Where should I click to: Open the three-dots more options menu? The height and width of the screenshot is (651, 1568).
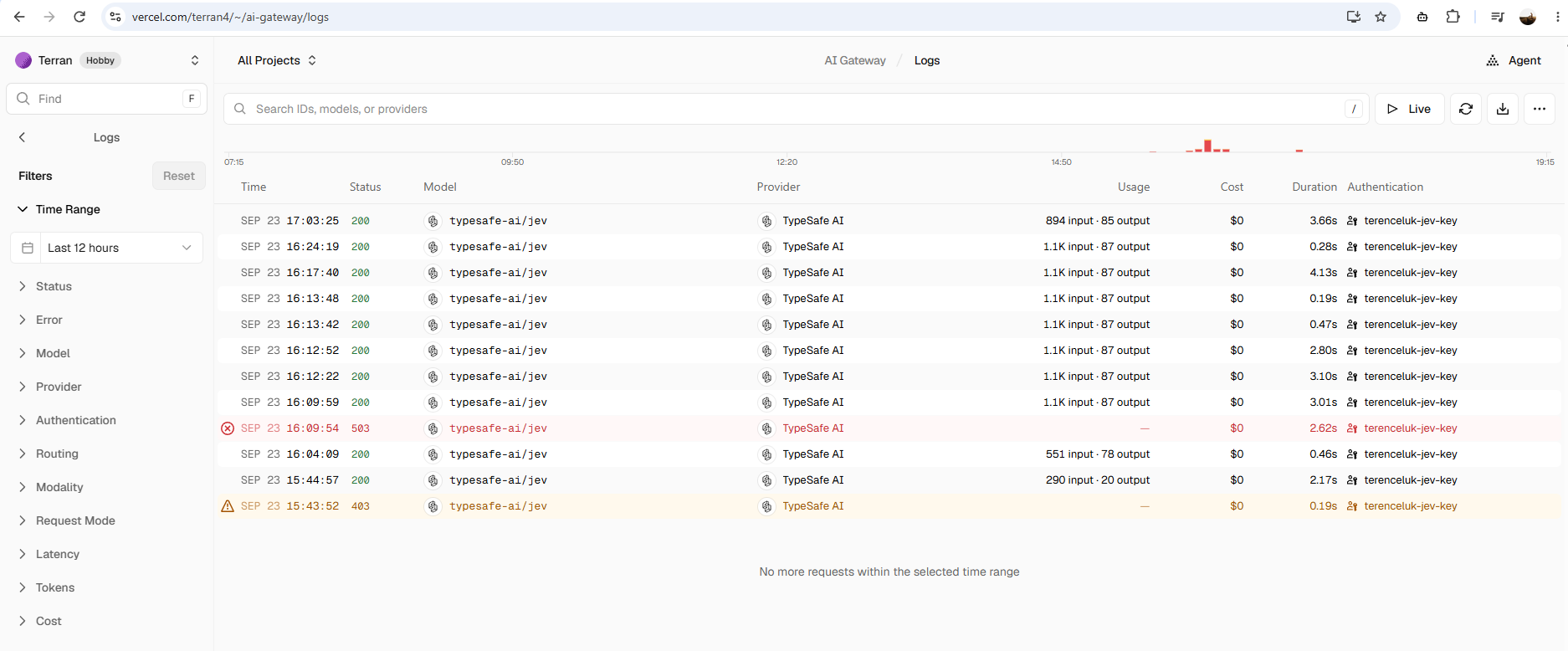[x=1540, y=109]
